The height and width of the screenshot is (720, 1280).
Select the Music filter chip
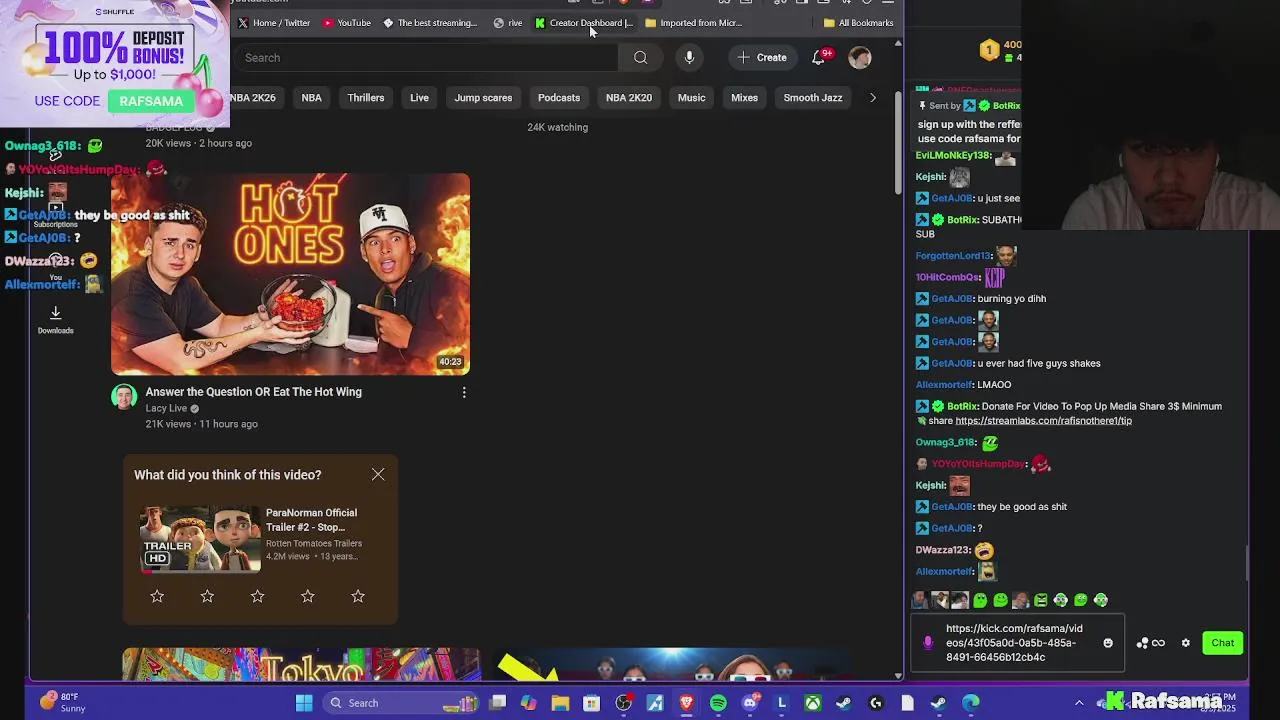[691, 98]
